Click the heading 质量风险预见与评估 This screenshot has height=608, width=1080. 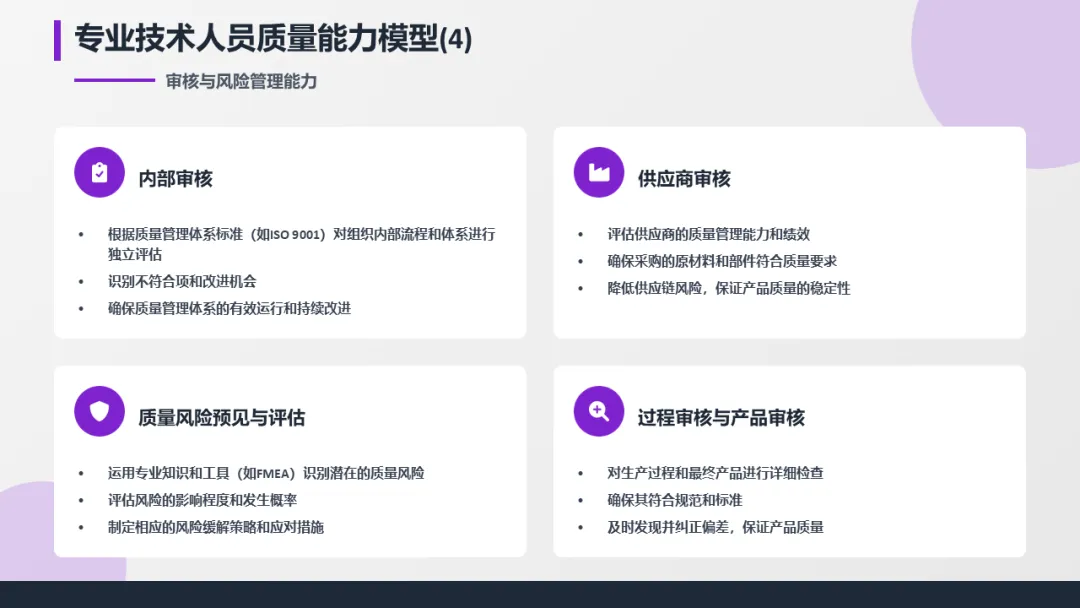(222, 418)
